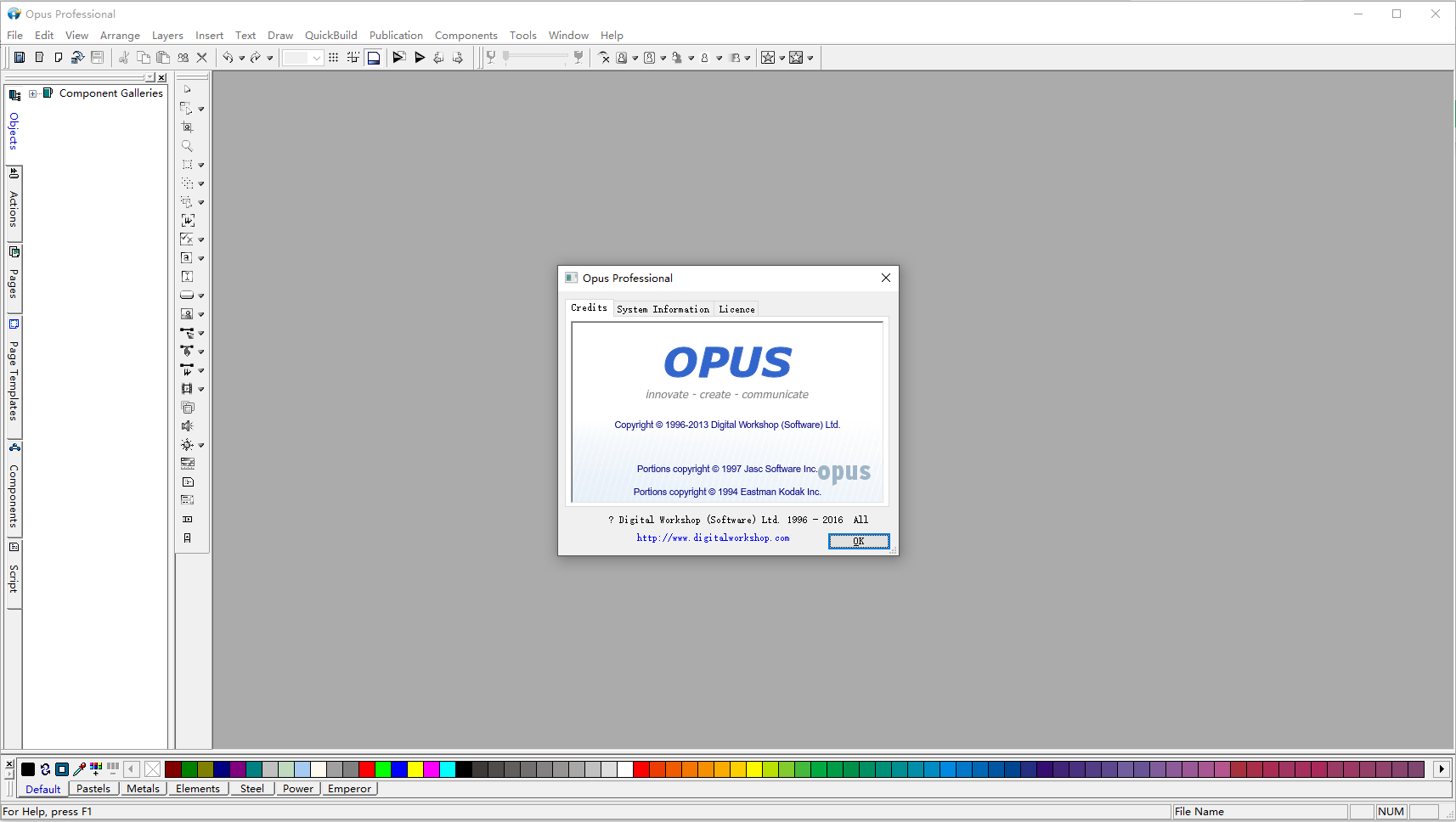Viewport: 1456px width, 822px height.
Task: Open the Components menu
Action: (466, 36)
